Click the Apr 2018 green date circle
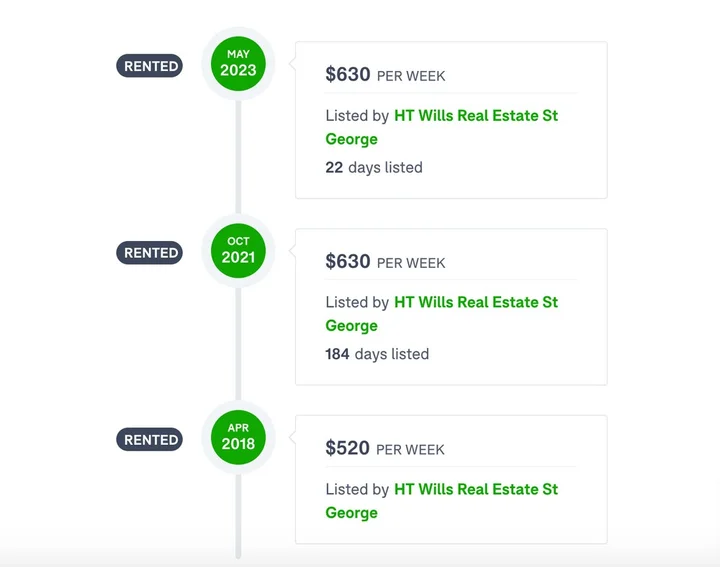The height and width of the screenshot is (567, 720). (238, 437)
